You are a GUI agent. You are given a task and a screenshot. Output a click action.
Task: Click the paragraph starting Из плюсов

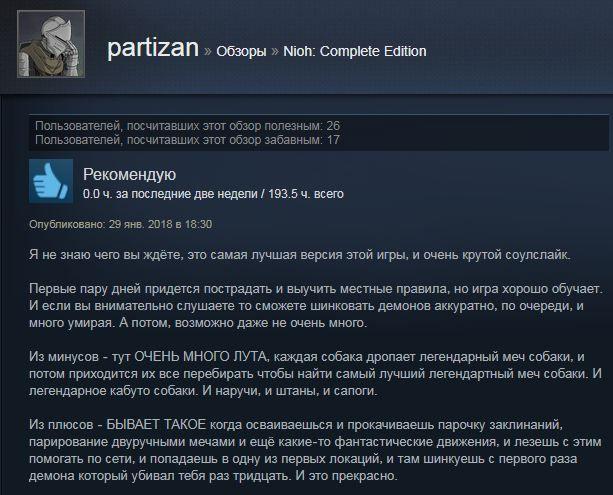pos(315,450)
